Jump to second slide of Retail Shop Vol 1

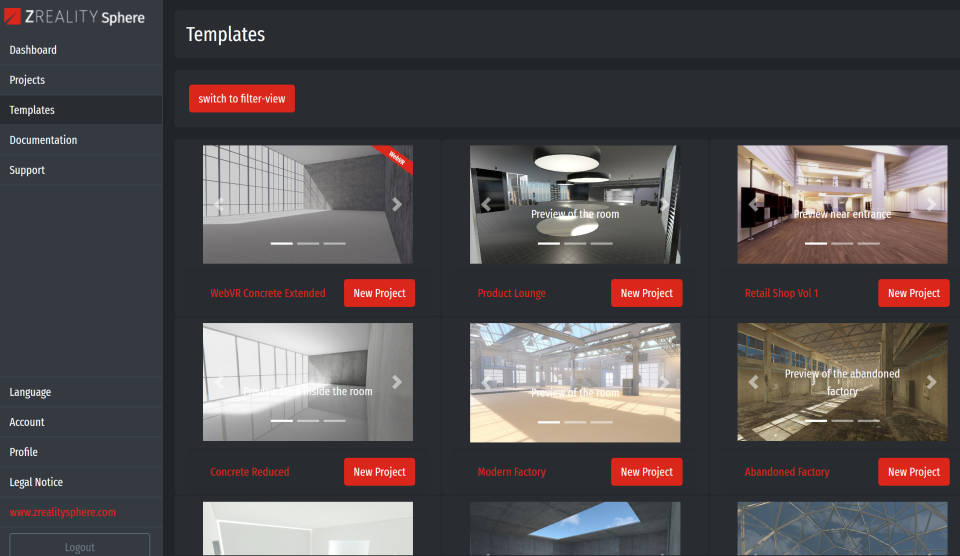point(842,244)
